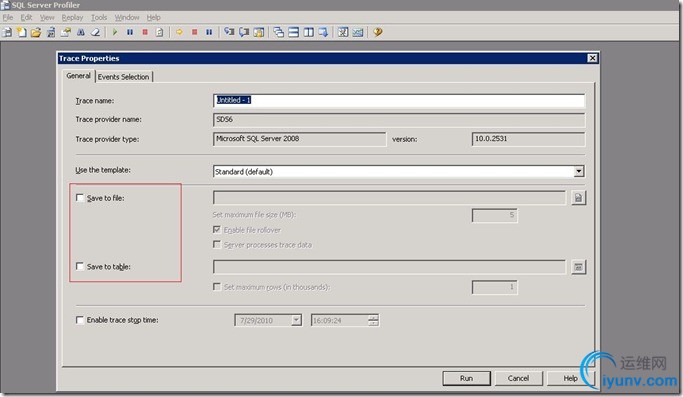This screenshot has width=683, height=397.
Task: Click the green Start trace play icon
Action: click(x=115, y=32)
